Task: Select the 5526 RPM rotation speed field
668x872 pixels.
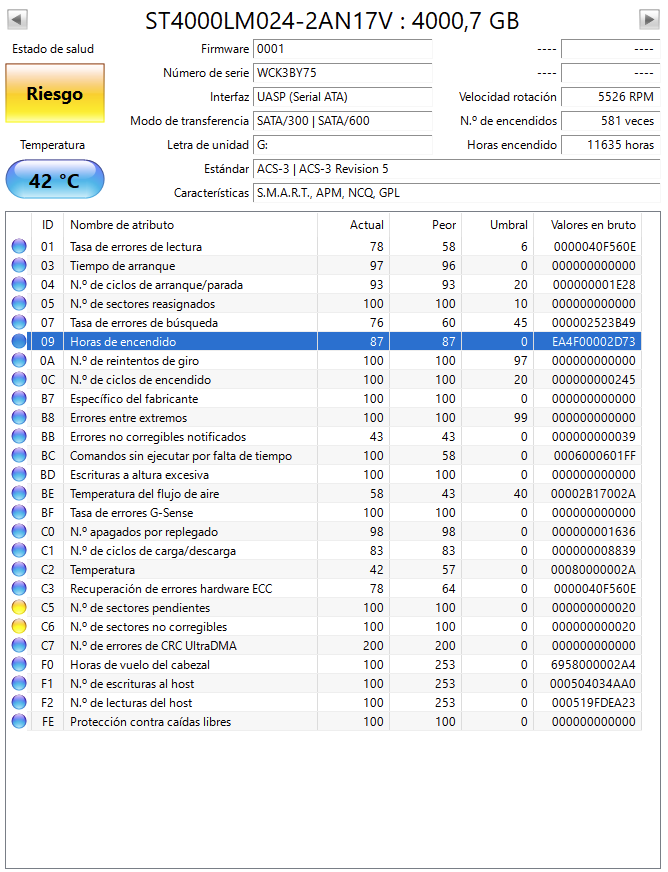Action: point(610,97)
